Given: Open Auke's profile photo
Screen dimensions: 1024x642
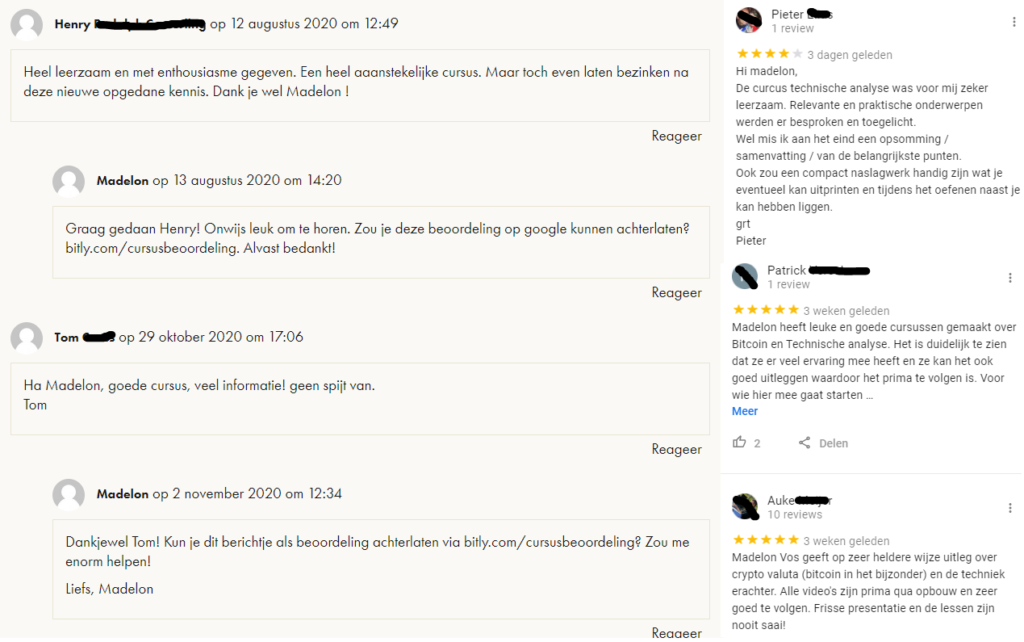Looking at the screenshot, I should point(745,507).
